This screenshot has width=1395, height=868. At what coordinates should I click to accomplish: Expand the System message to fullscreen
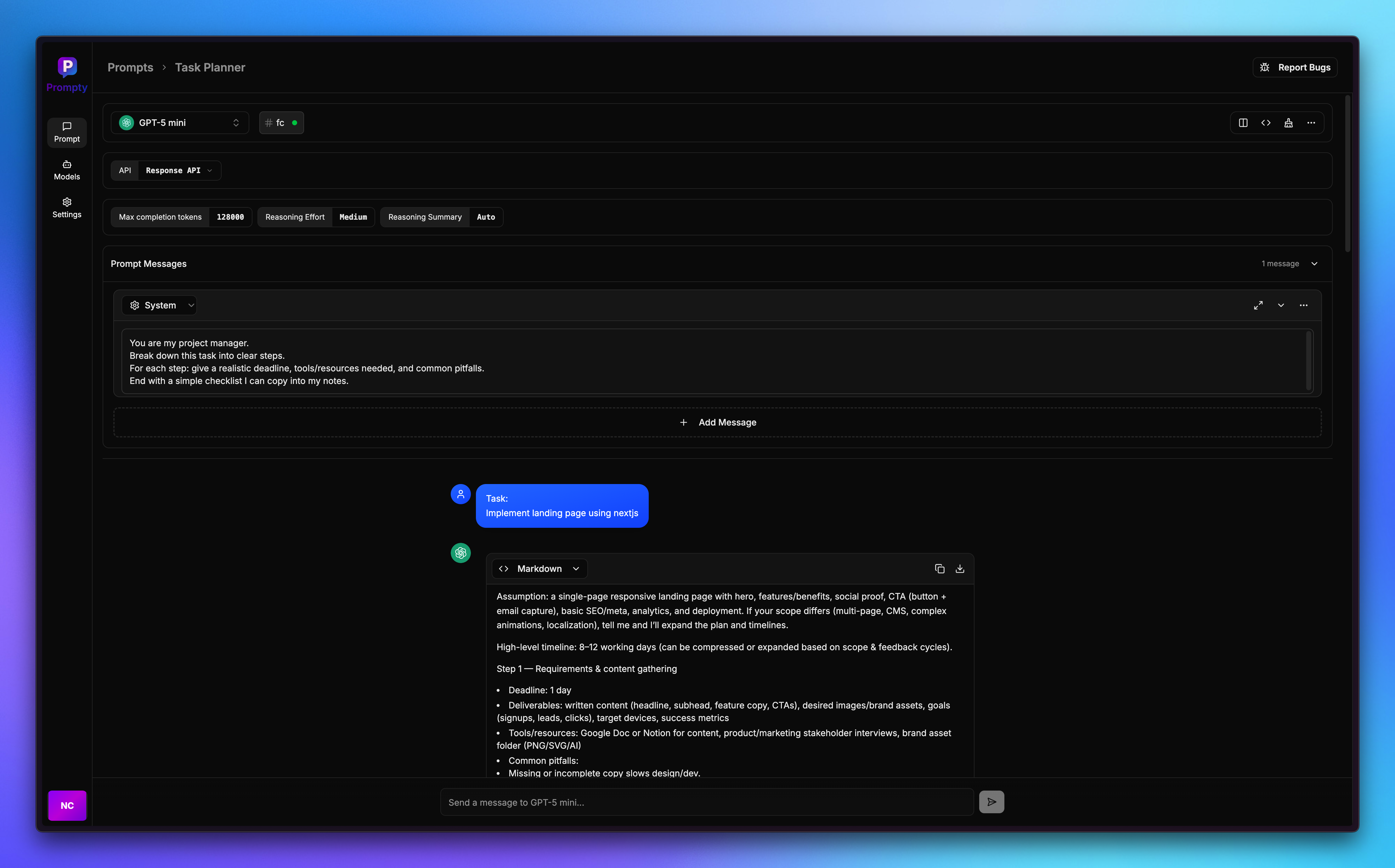coord(1258,305)
